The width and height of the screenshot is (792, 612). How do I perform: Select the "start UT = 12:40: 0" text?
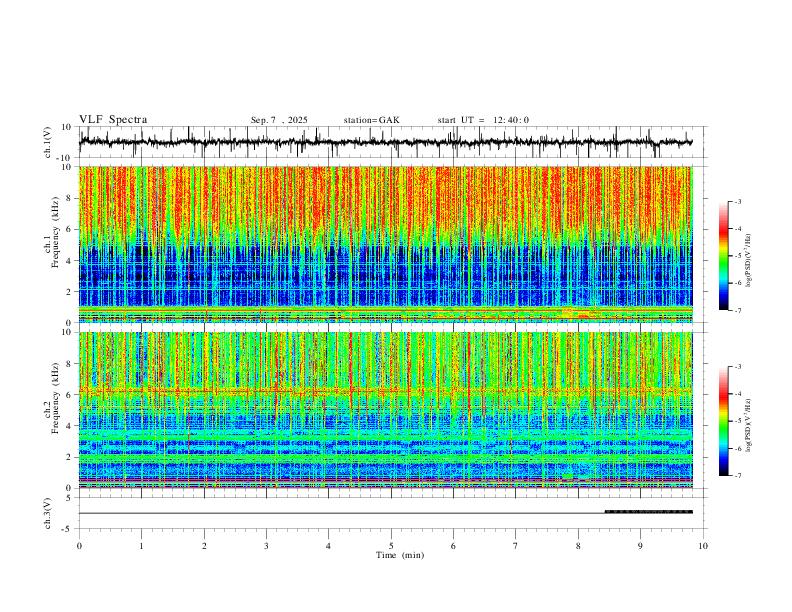click(x=483, y=120)
